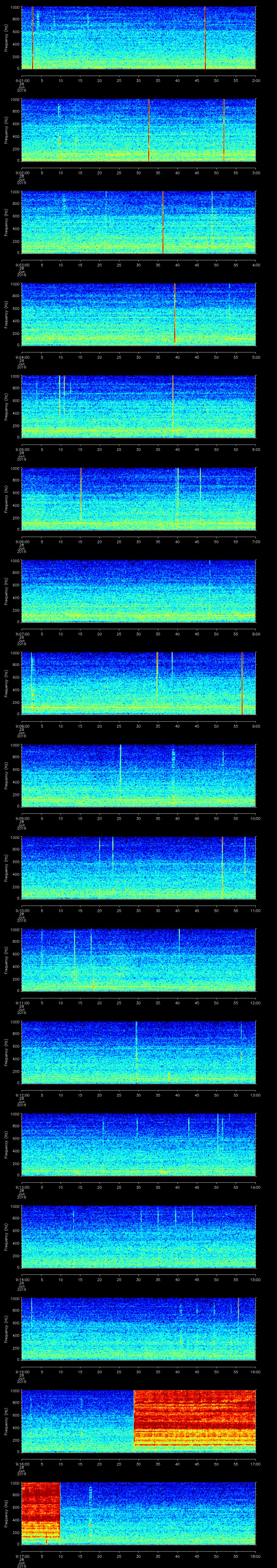
Task: Pick the spectrogram panel starting at 9:09:00
Action: (138, 775)
